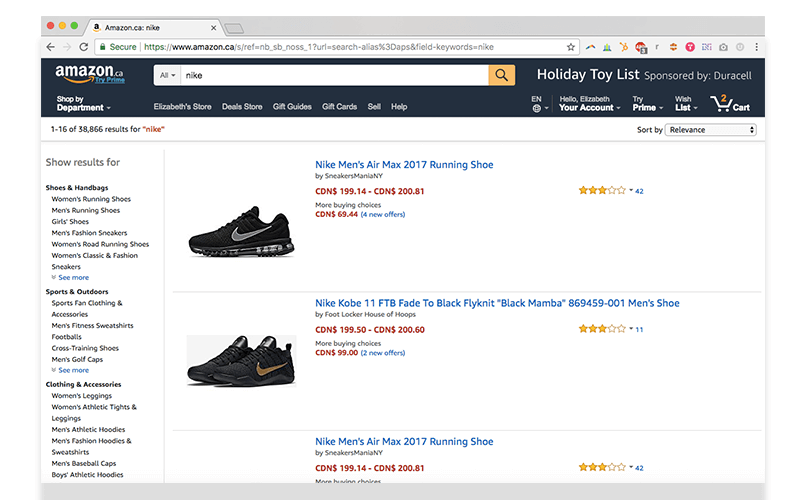Open Your Account dropdown
Viewport: 800px width, 500px height.
[x=590, y=104]
